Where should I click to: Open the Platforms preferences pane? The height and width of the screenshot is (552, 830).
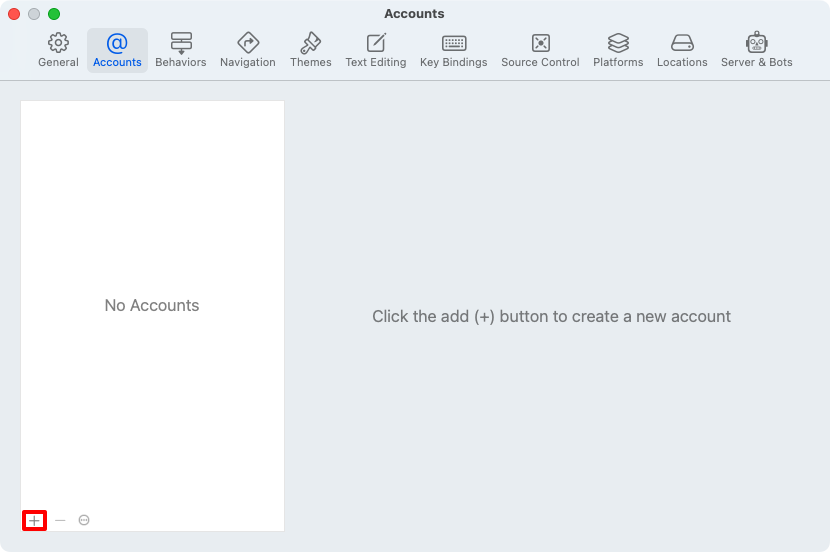coord(618,50)
